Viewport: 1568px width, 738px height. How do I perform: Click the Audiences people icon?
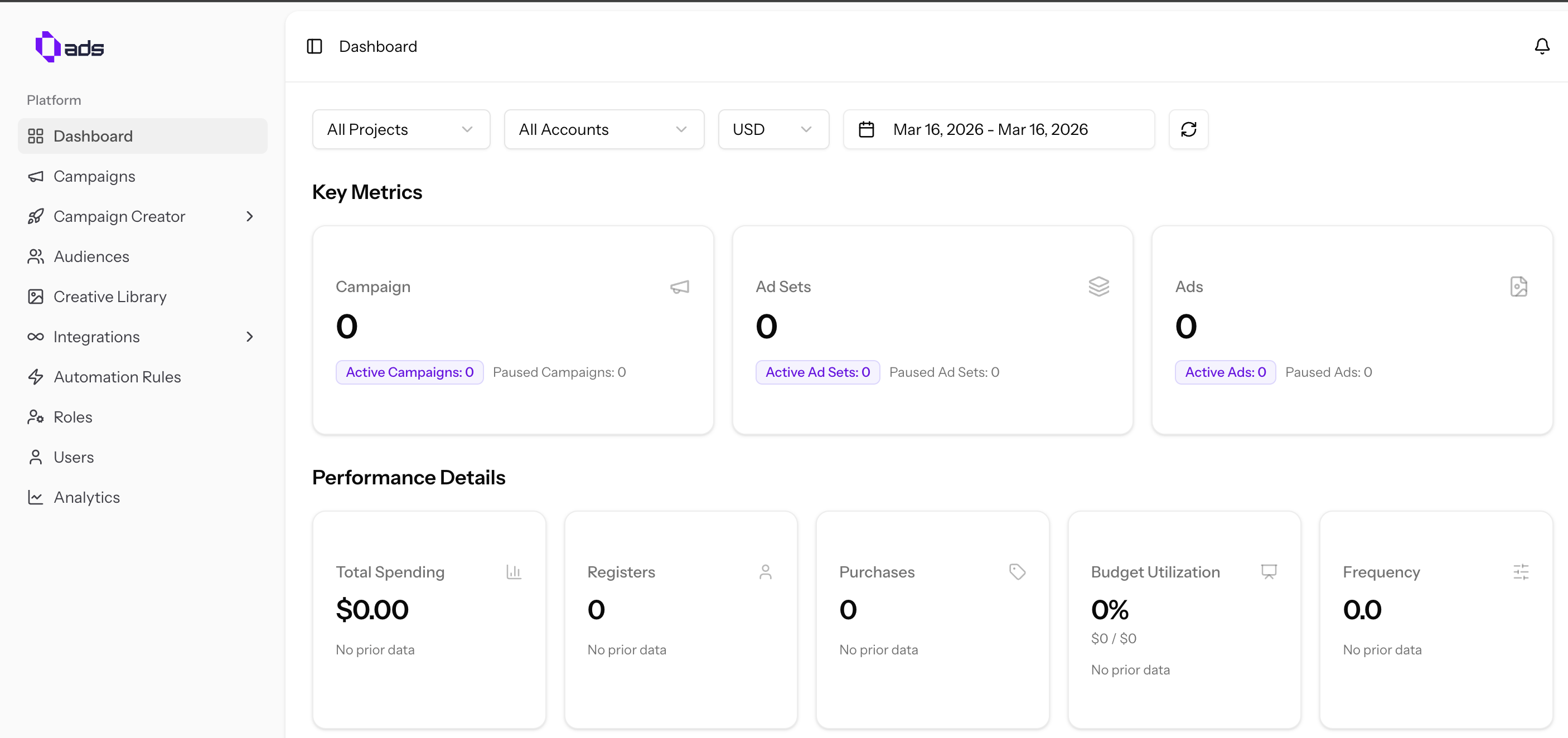click(x=35, y=256)
